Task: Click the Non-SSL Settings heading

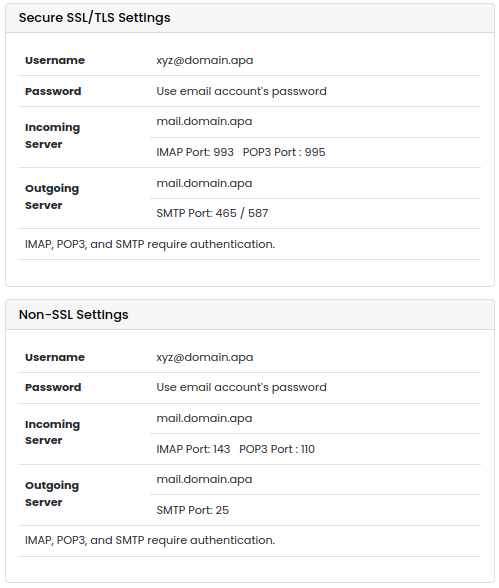Action: [x=73, y=314]
